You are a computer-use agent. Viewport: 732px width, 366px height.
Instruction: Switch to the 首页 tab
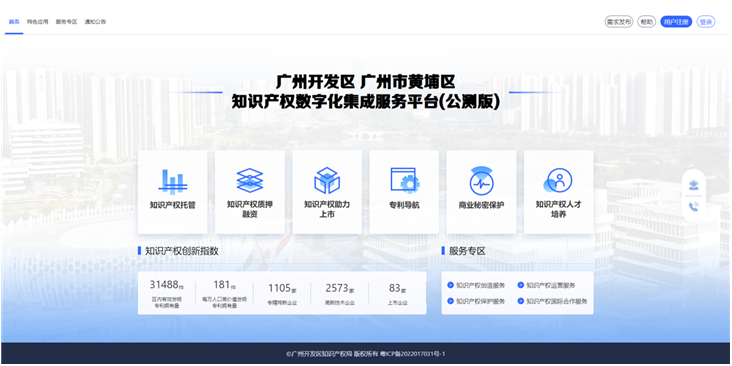pyautogui.click(x=14, y=21)
